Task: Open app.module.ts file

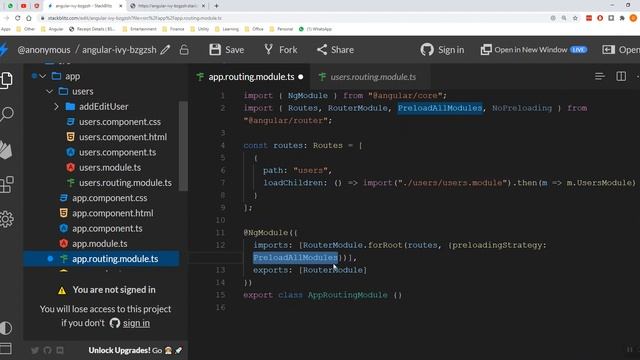Action: 100,244
